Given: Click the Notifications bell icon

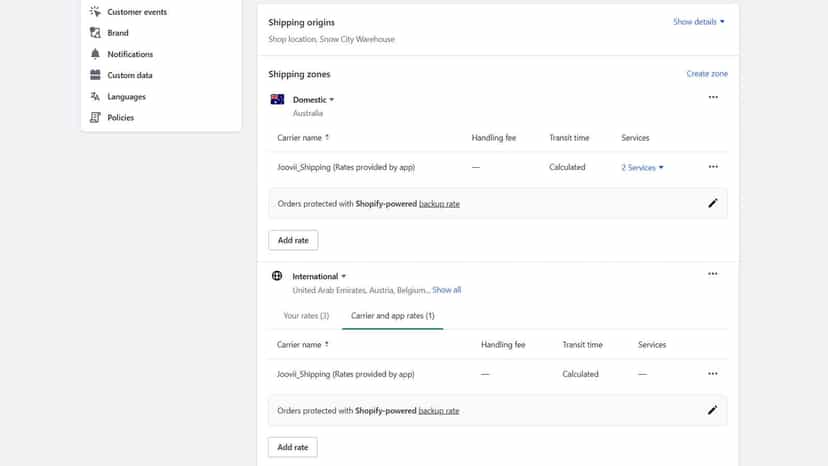Looking at the screenshot, I should pyautogui.click(x=95, y=54).
